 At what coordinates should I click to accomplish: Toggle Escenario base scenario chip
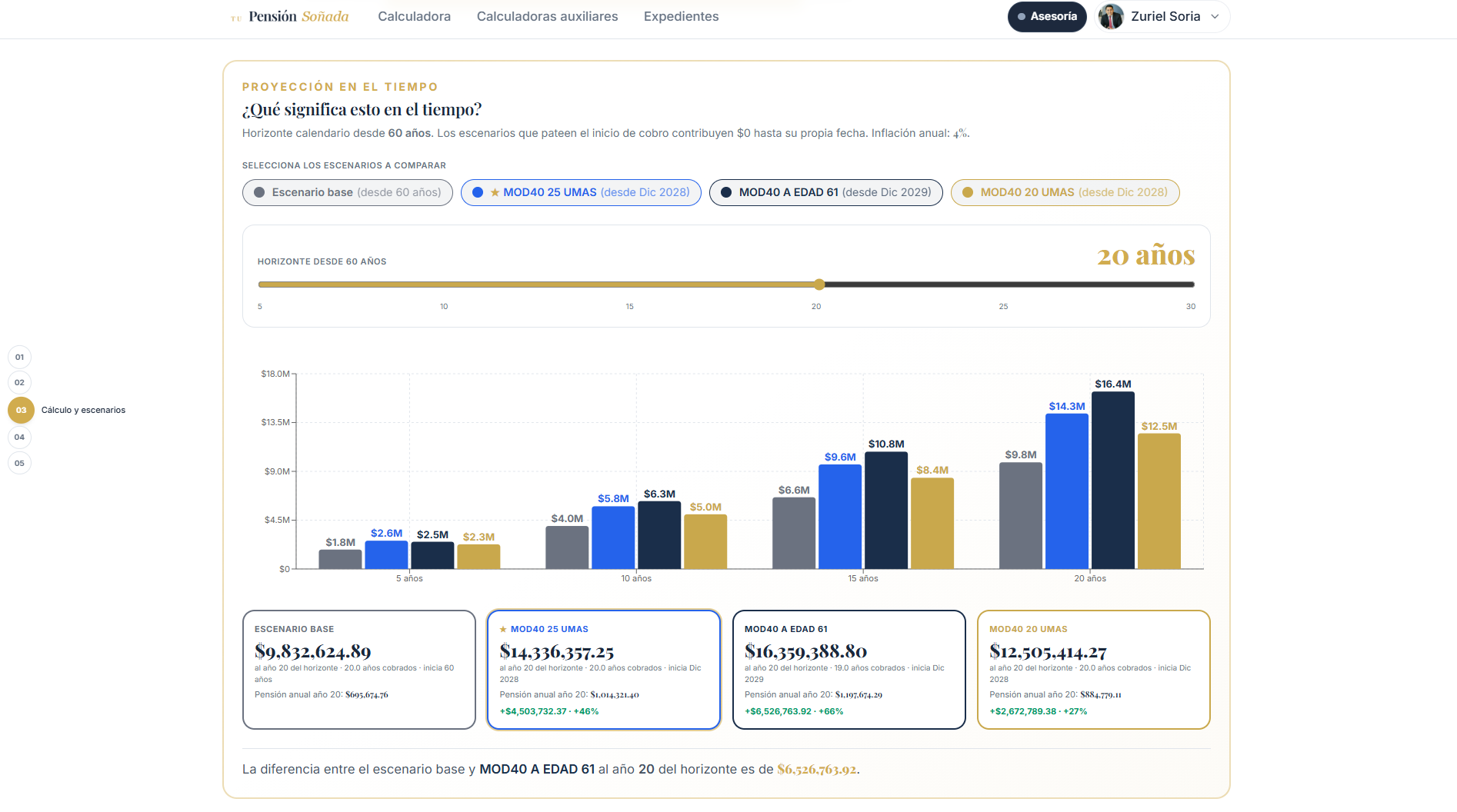pos(348,192)
